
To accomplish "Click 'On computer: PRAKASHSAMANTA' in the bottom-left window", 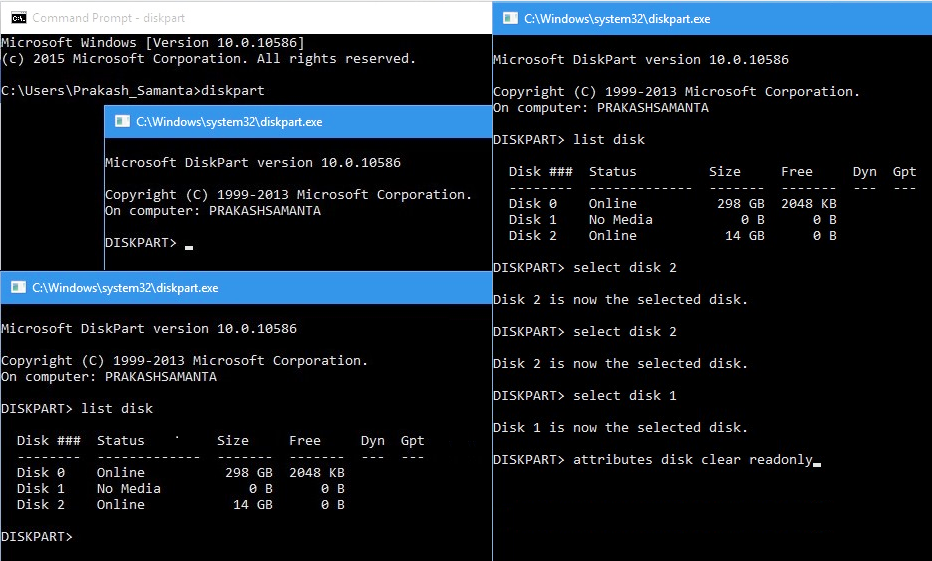I will pos(109,376).
